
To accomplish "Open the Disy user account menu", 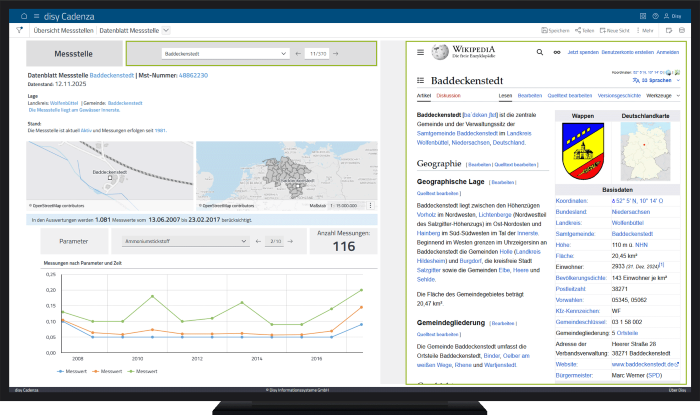I will click(672, 16).
